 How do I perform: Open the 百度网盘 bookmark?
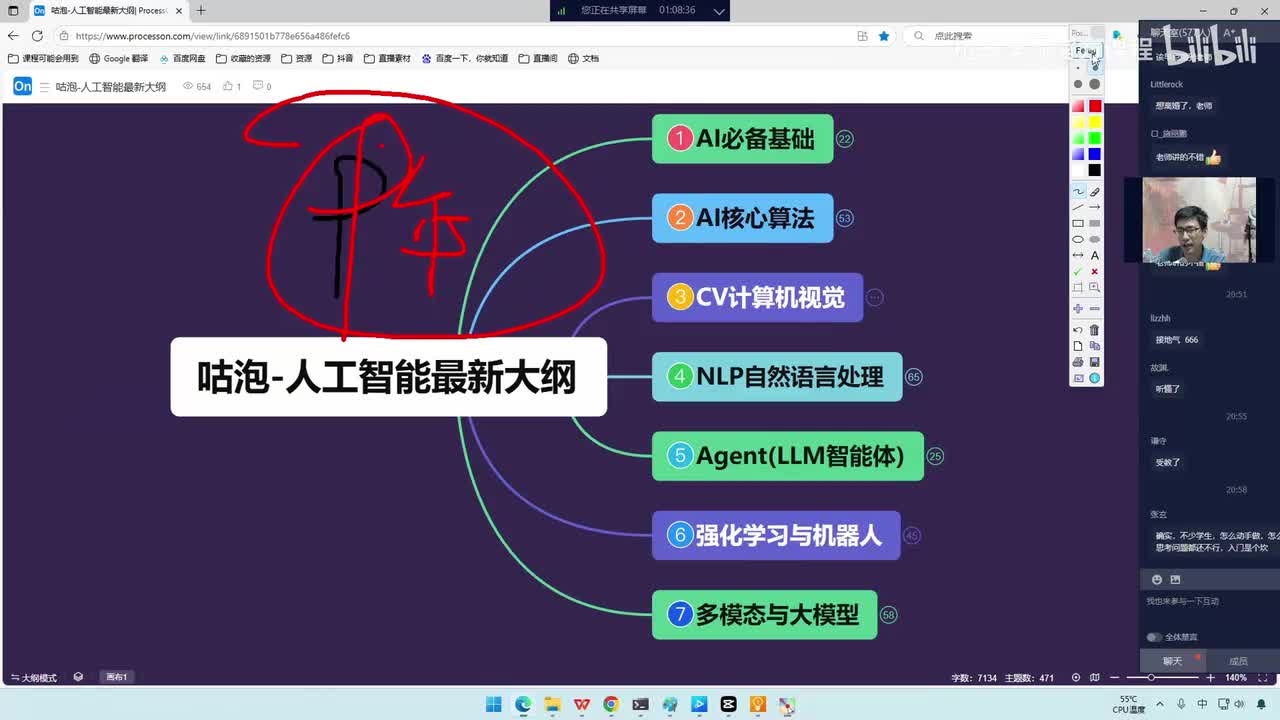click(x=182, y=58)
